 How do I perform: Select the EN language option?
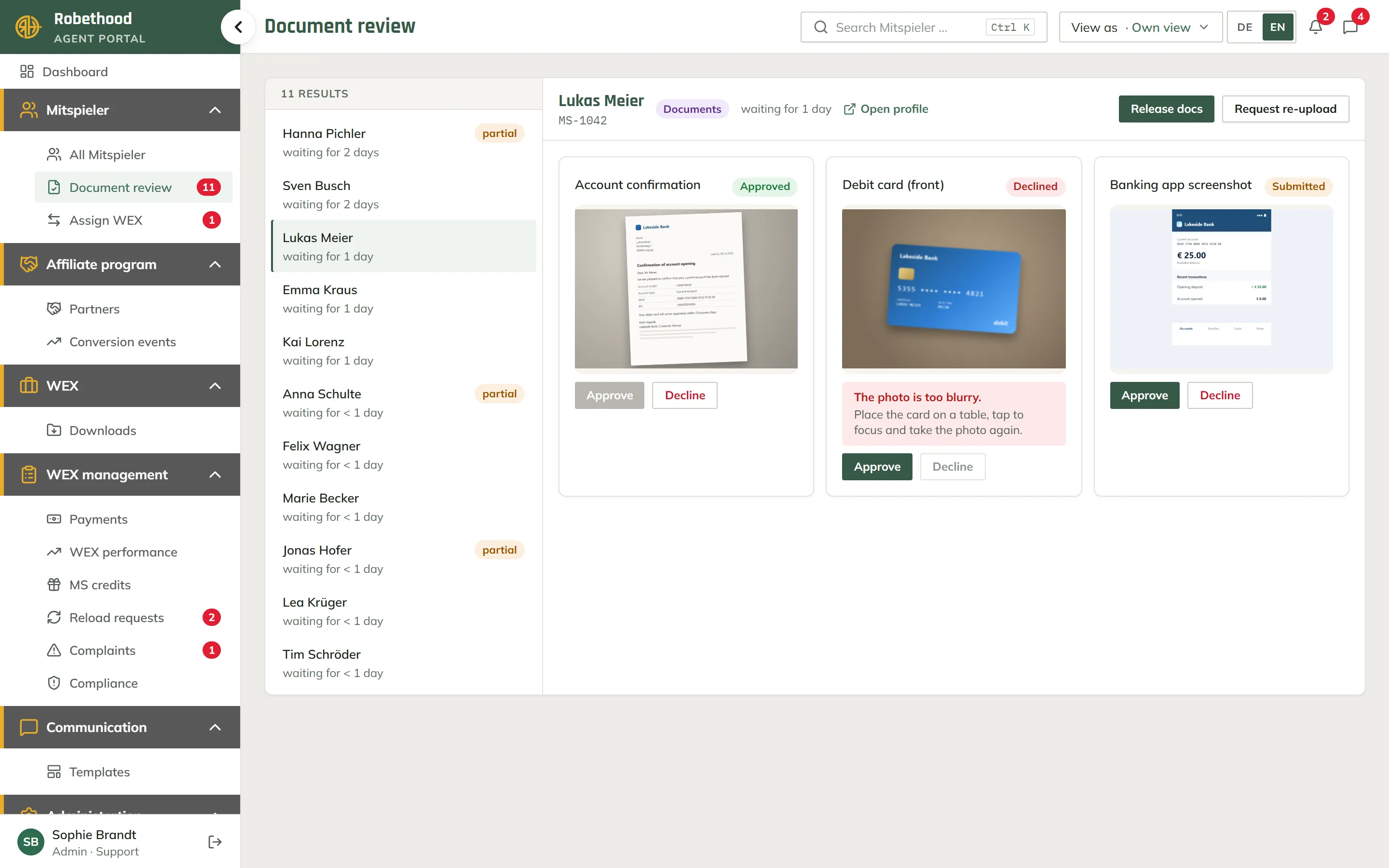coord(1278,27)
